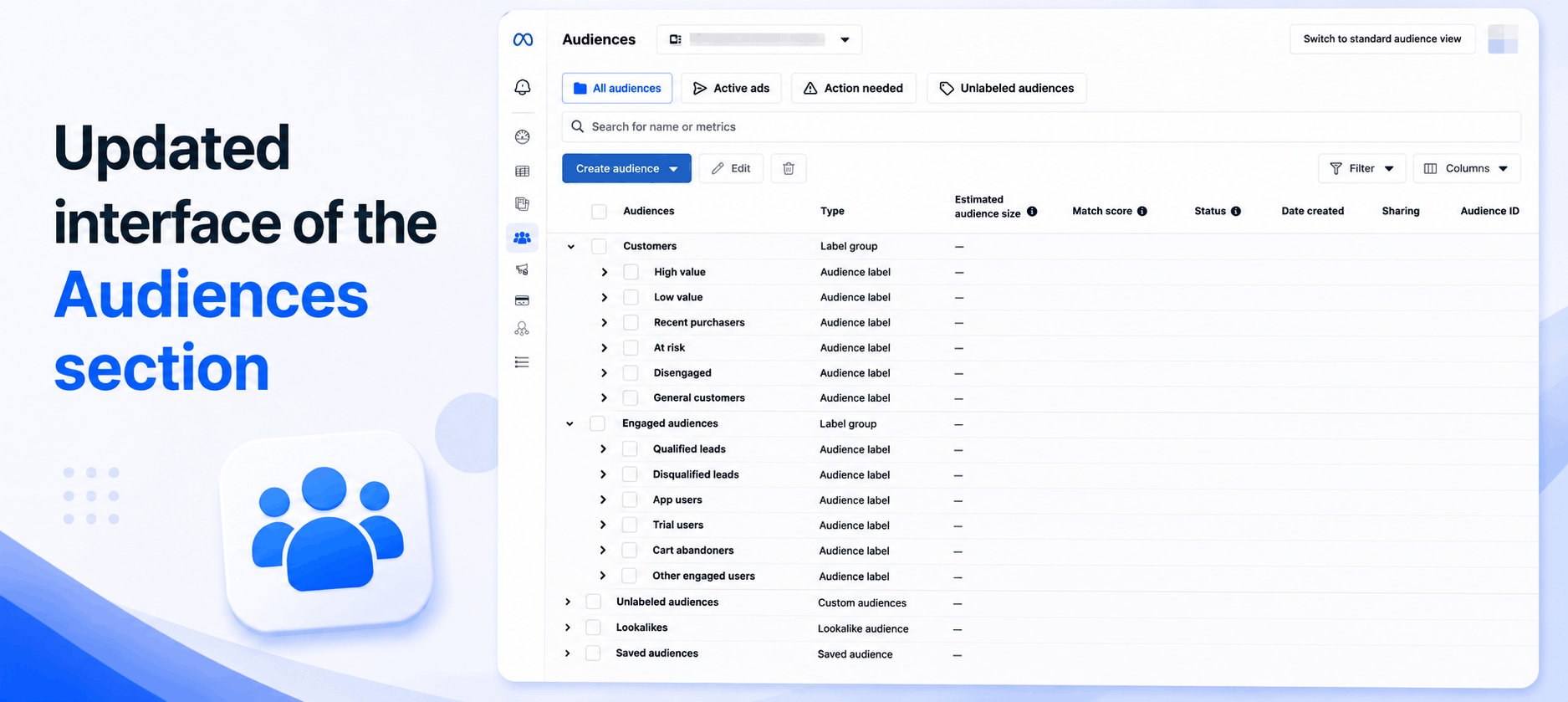Open the notifications bell
Image resolution: width=1568 pixels, height=702 pixels.
[x=523, y=87]
